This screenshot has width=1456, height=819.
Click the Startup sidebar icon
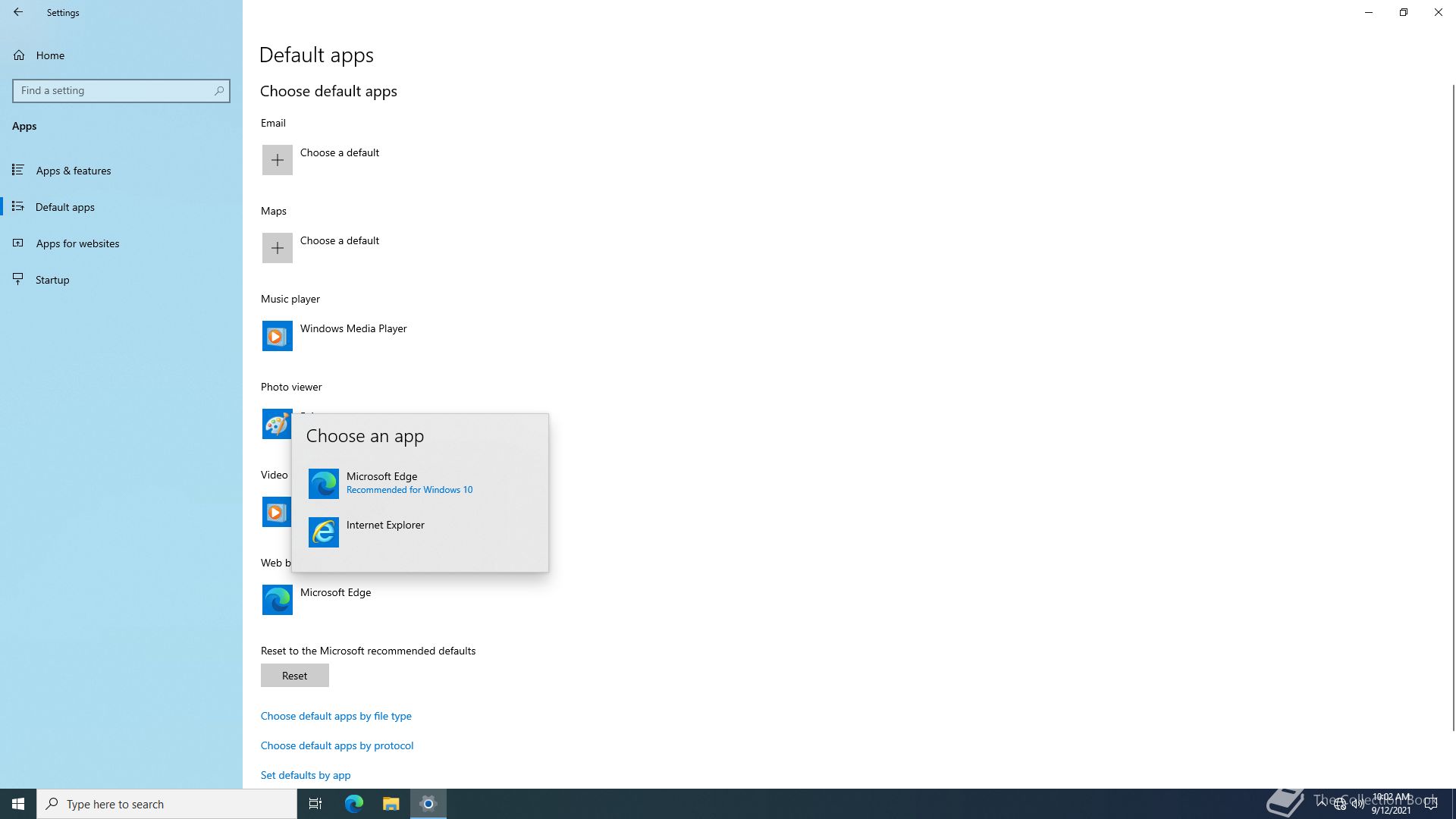pyautogui.click(x=18, y=279)
